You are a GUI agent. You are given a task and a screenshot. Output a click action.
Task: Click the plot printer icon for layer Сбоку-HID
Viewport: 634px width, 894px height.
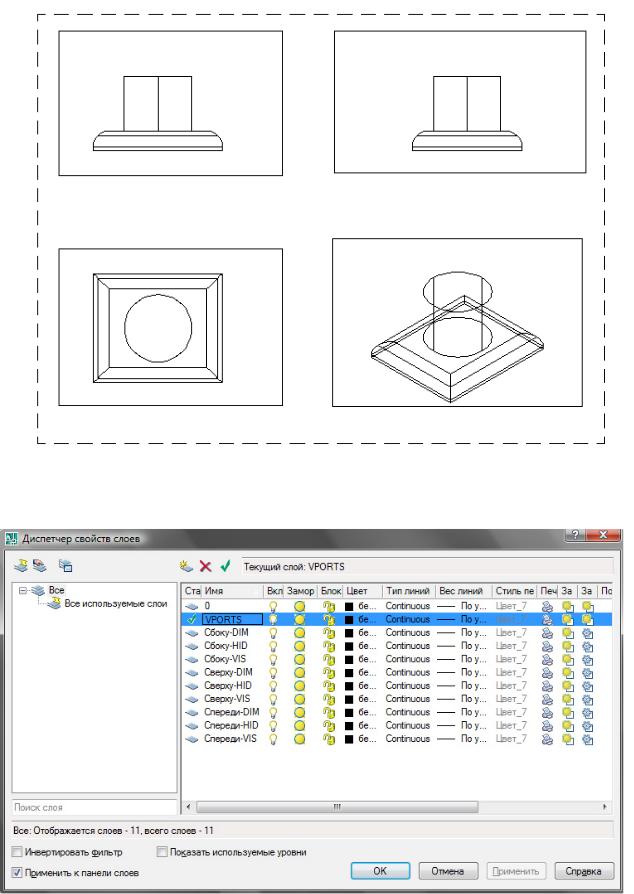[547, 646]
